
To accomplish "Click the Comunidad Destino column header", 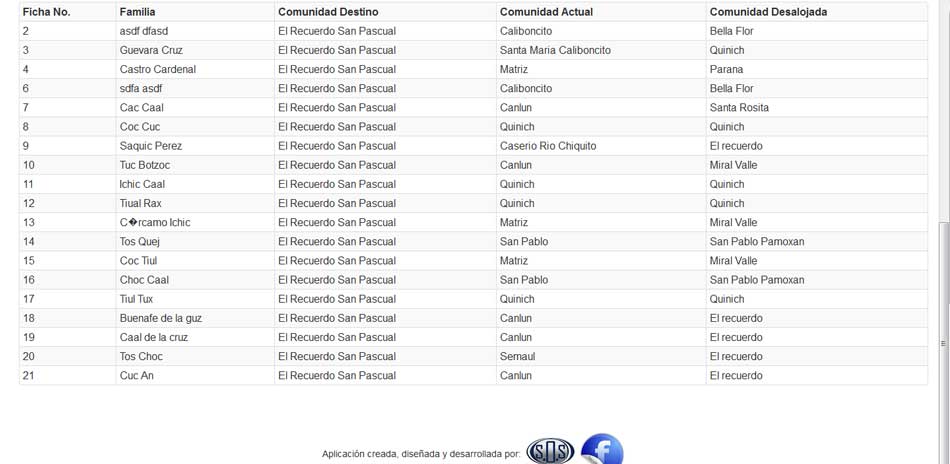I will (385, 12).
